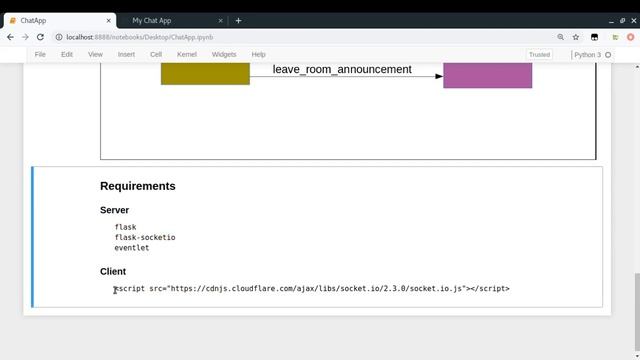Open the View menu
640x360 pixels.
point(95,54)
